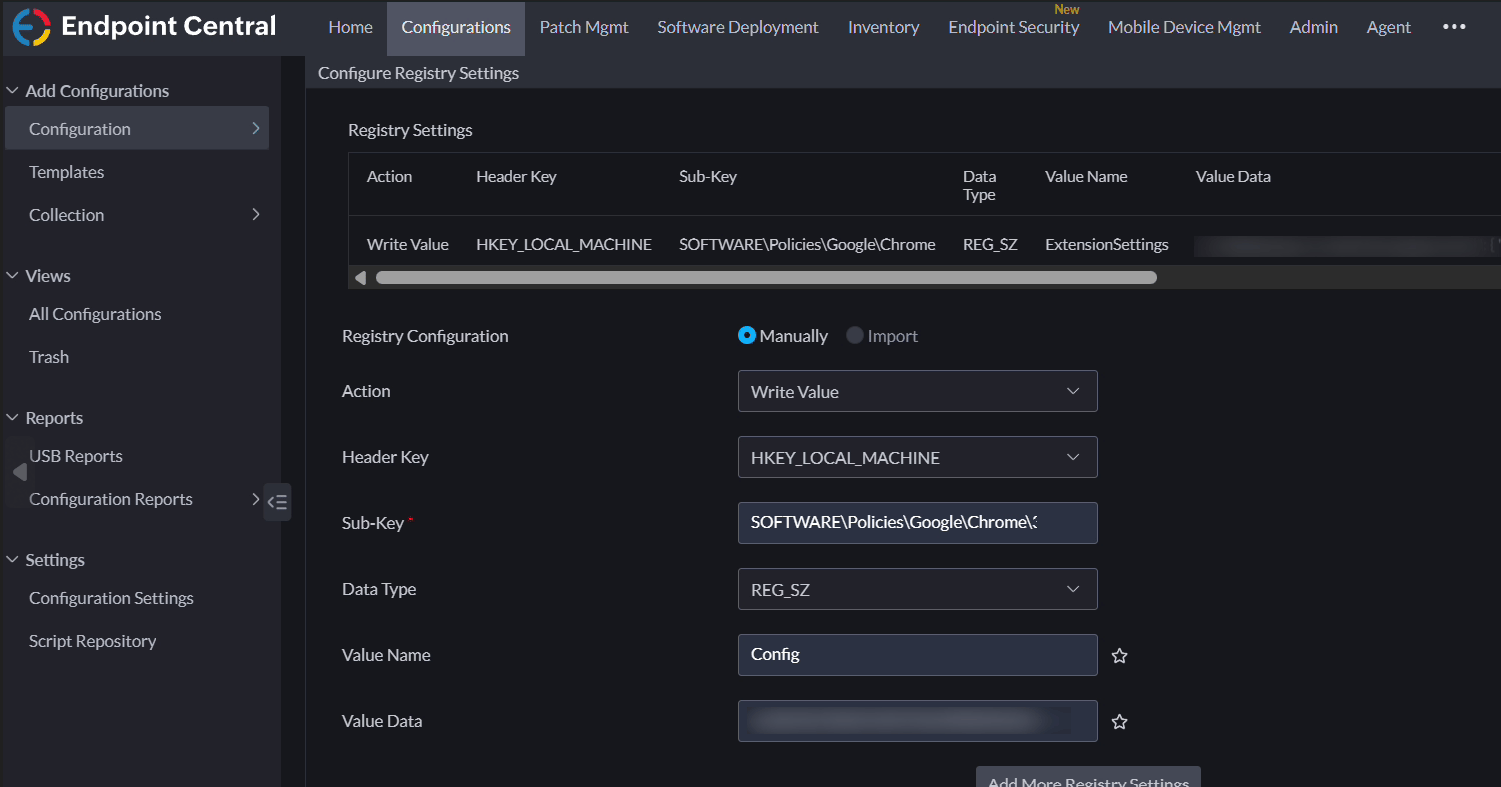
Task: Expand Configuration Reports submenu arrow
Action: pyautogui.click(x=255, y=498)
